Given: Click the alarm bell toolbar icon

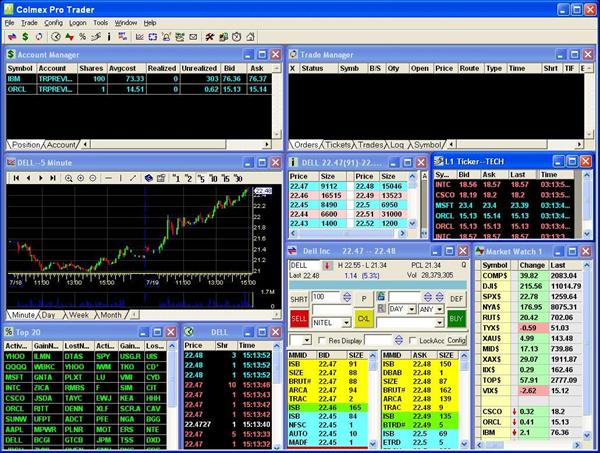Looking at the screenshot, I should pyautogui.click(x=166, y=37).
